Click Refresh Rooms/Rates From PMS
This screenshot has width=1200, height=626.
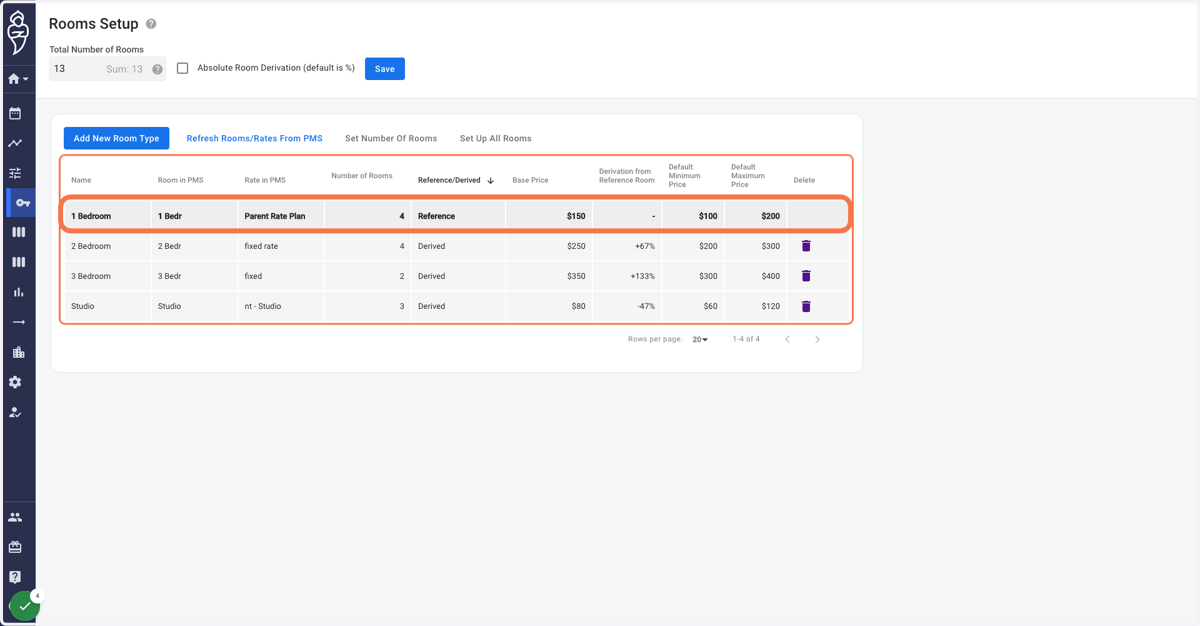click(x=254, y=138)
